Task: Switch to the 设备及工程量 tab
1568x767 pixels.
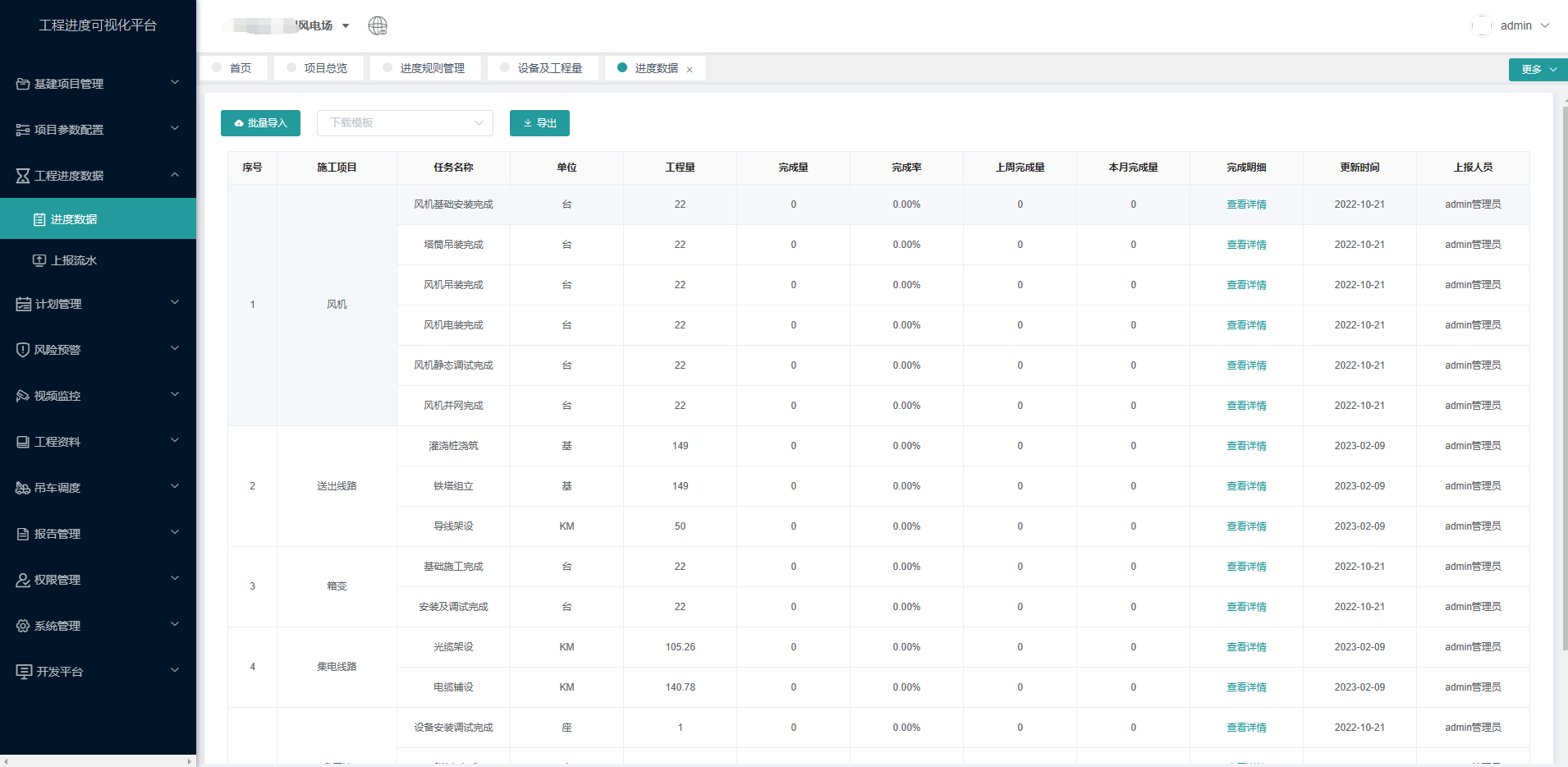Action: (x=543, y=68)
